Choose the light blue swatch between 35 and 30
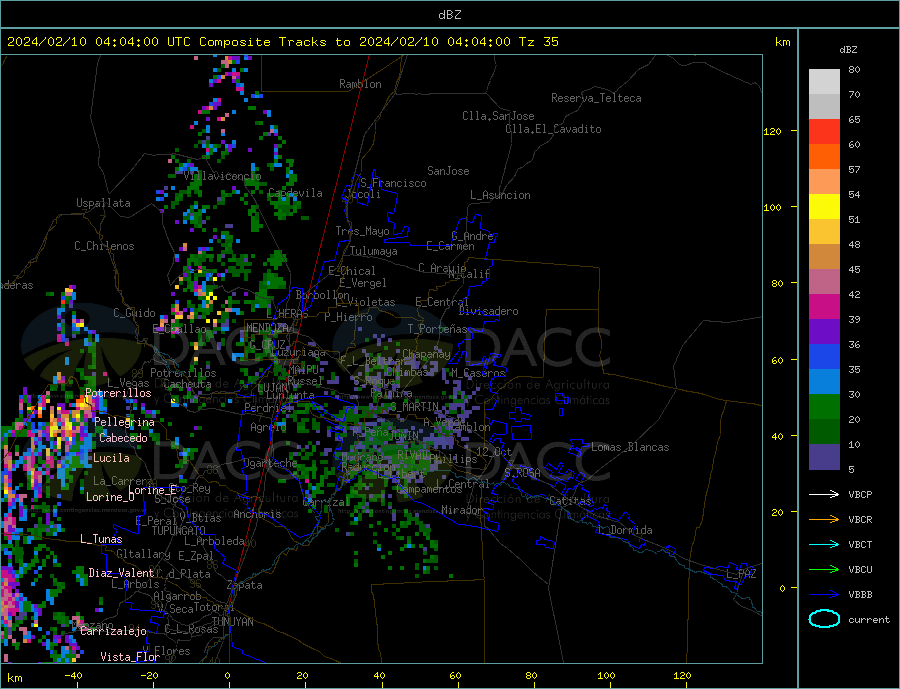 pos(824,381)
